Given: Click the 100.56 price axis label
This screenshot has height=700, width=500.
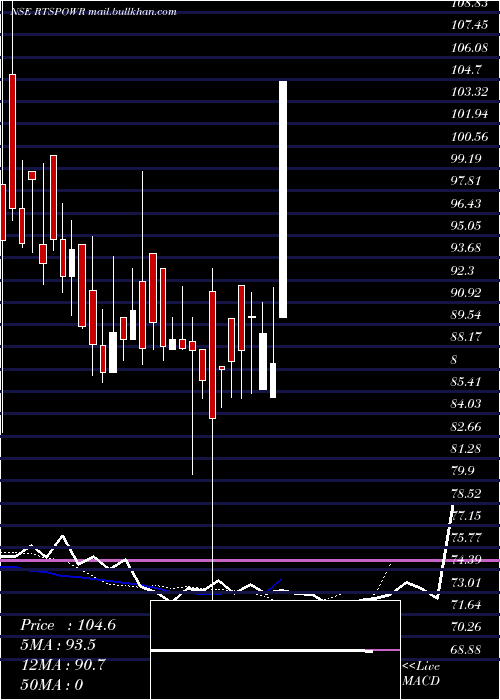Looking at the screenshot, I should tap(470, 137).
